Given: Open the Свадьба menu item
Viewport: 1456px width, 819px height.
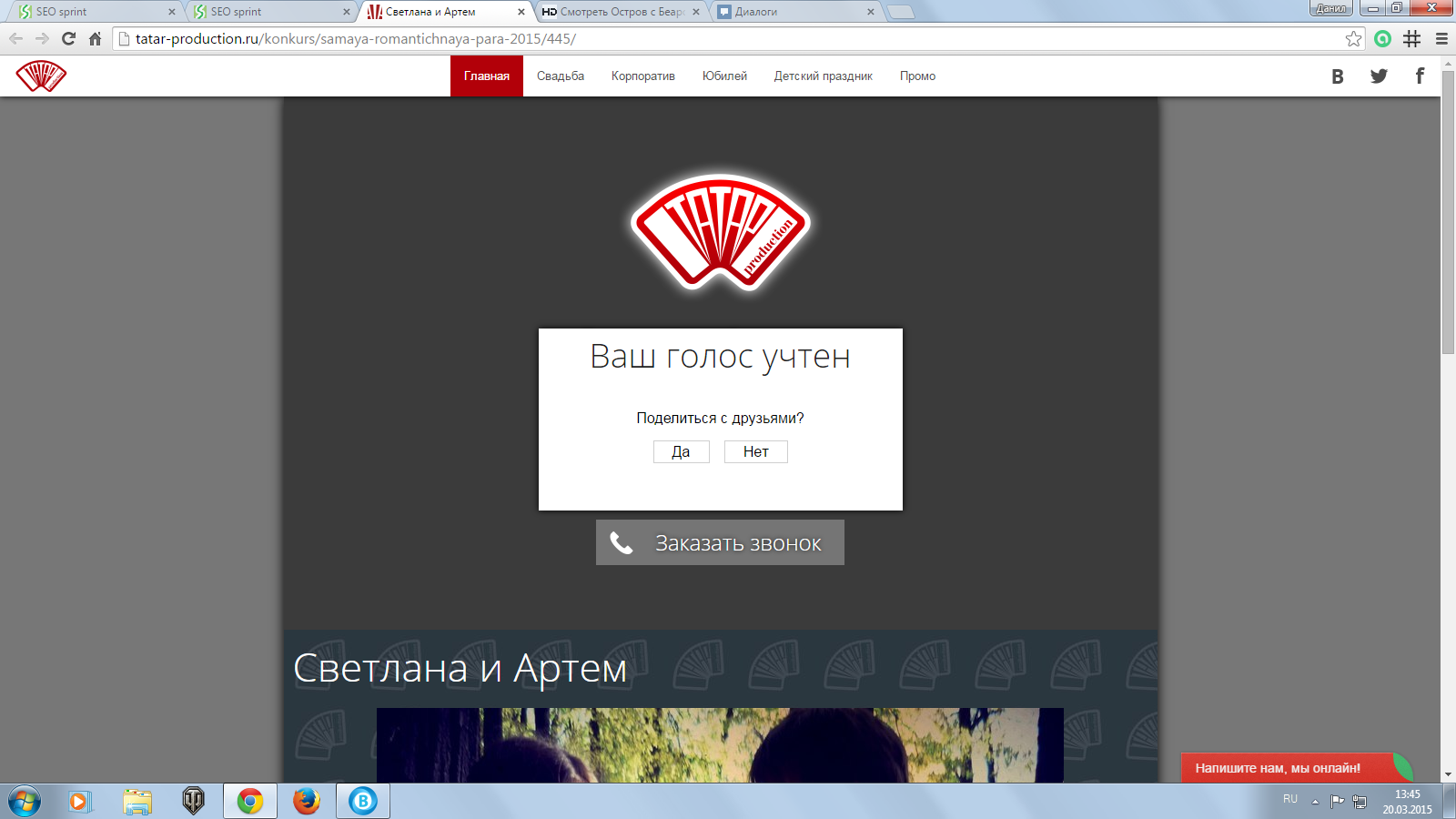Looking at the screenshot, I should pos(561,76).
